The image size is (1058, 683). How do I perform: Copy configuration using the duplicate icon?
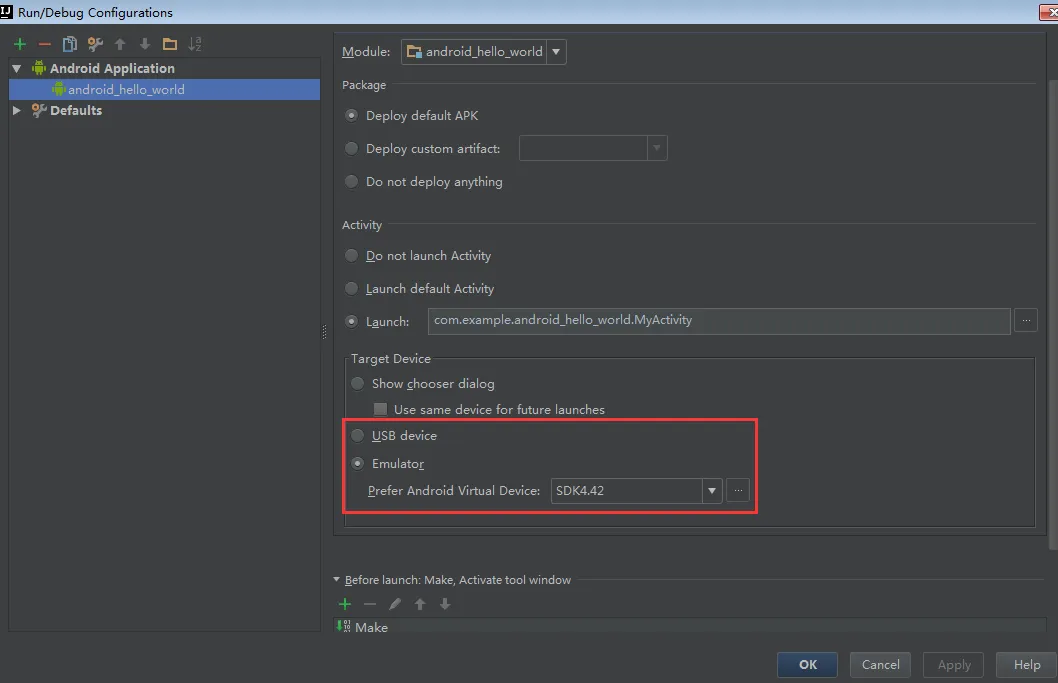click(x=69, y=45)
